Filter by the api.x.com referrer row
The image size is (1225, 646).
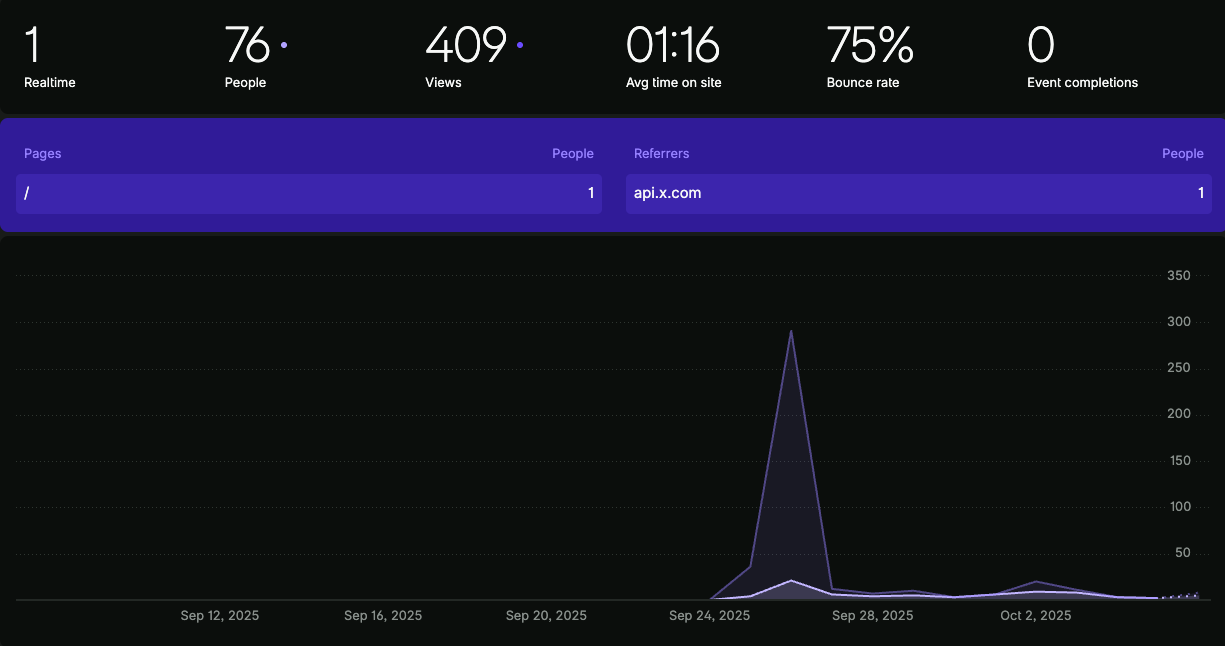click(918, 193)
